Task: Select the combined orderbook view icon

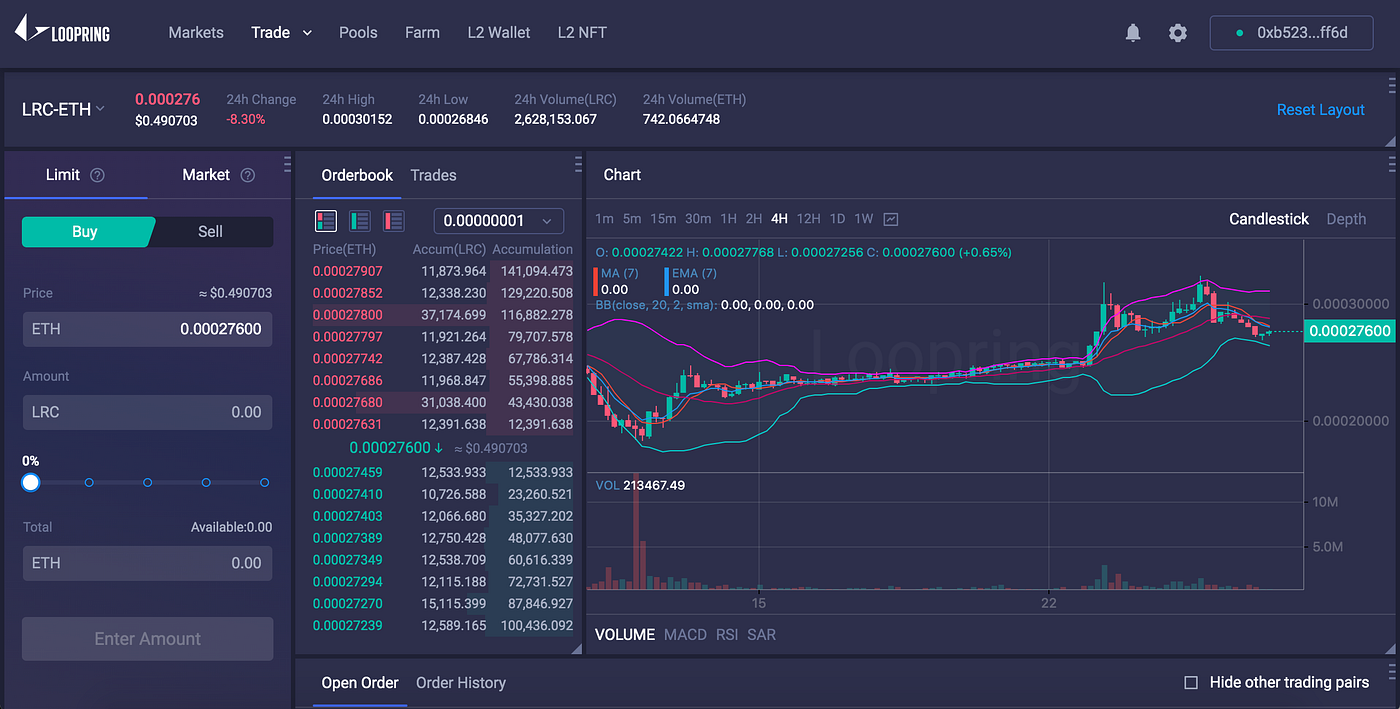Action: pyautogui.click(x=326, y=220)
